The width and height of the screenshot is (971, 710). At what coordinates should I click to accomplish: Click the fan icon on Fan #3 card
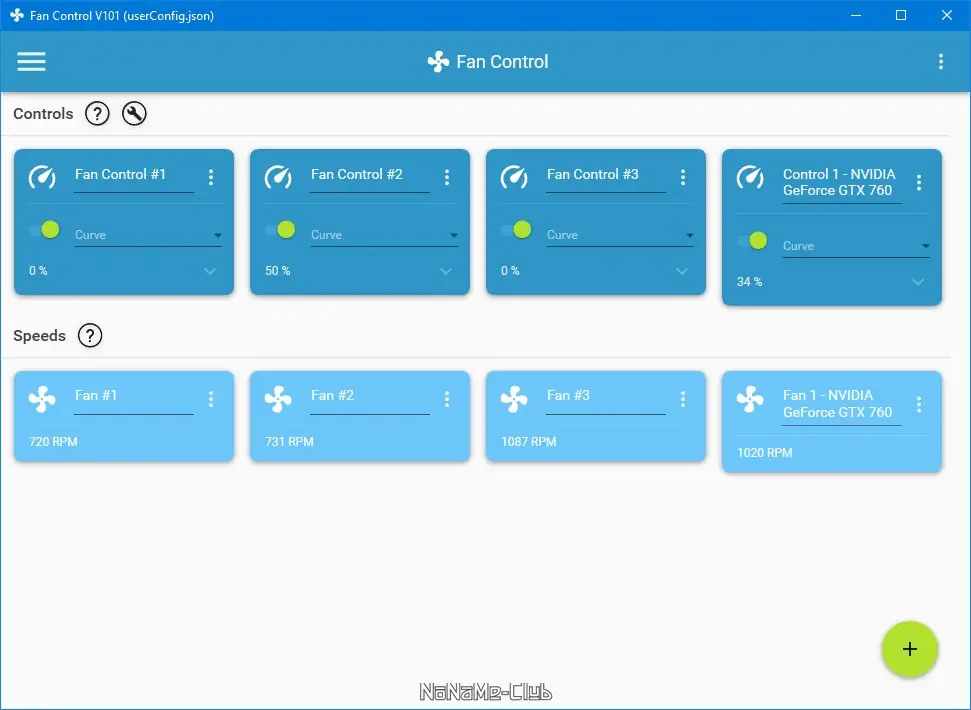pos(514,399)
